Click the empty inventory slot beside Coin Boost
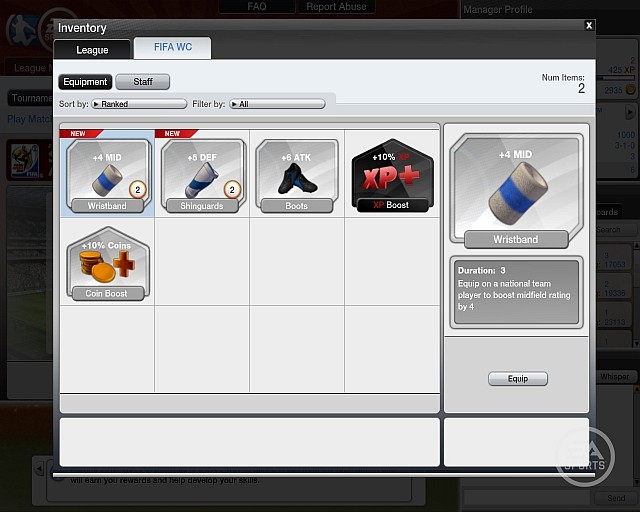The width and height of the screenshot is (640, 512). [x=201, y=263]
